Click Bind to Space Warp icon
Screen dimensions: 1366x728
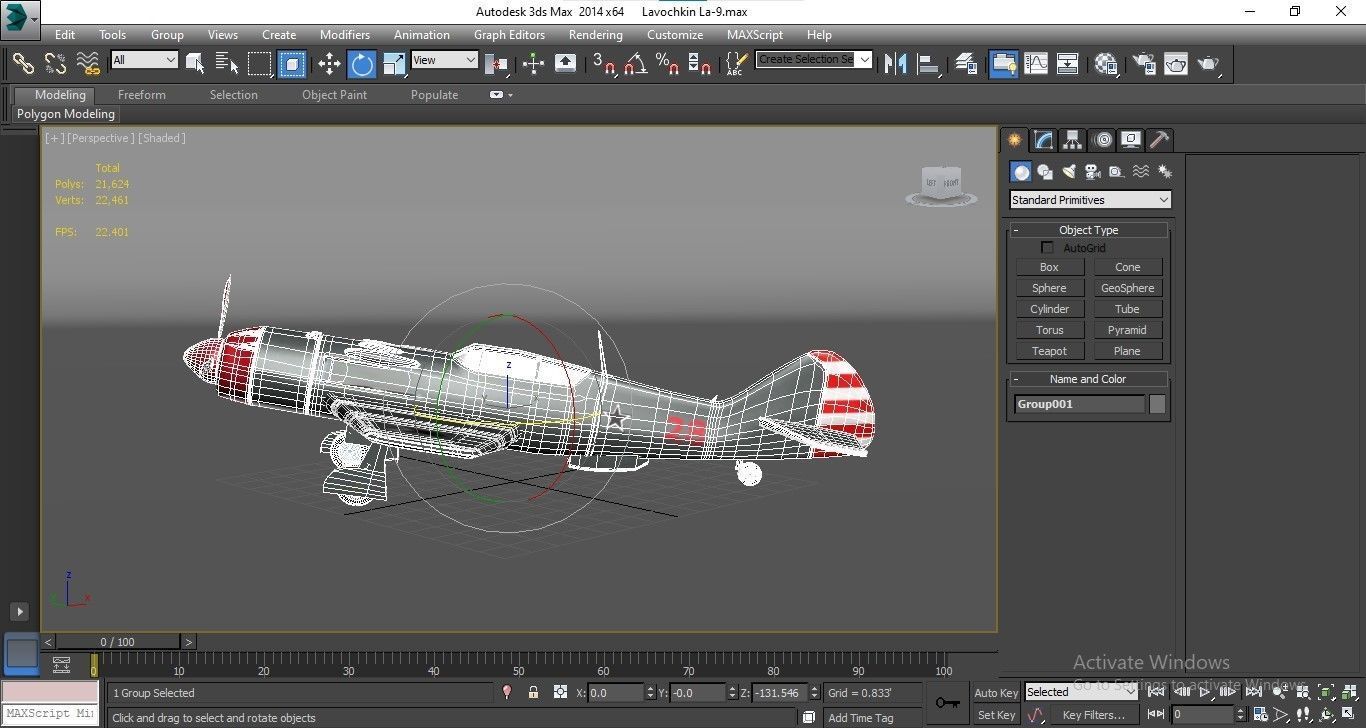(x=88, y=64)
